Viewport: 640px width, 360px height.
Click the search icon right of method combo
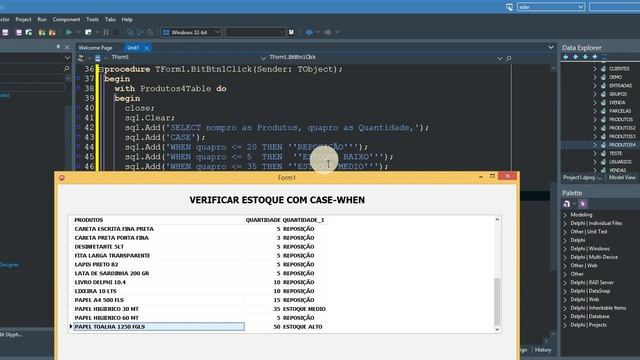point(509,58)
